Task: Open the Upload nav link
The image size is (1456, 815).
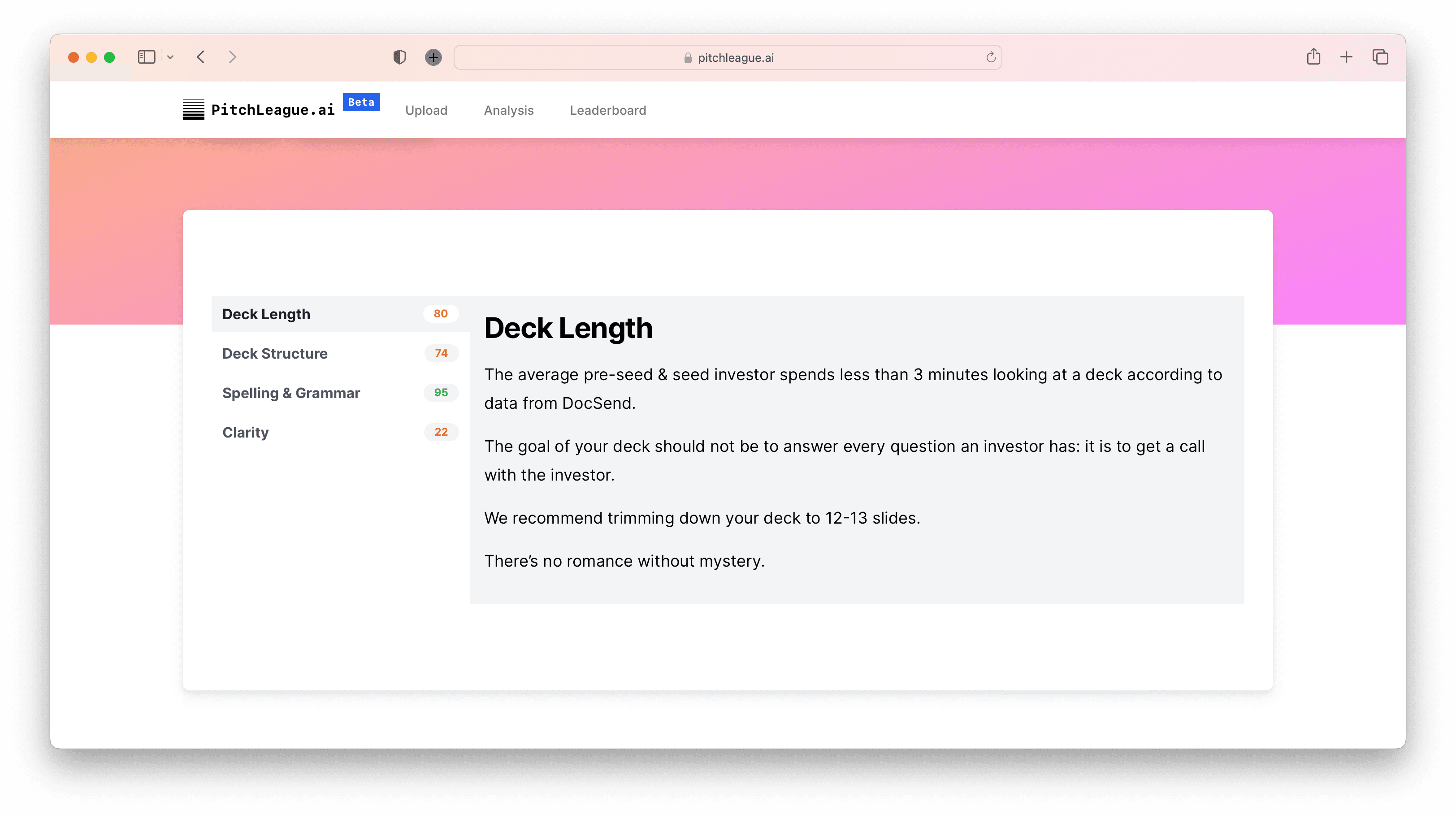Action: [x=426, y=110]
